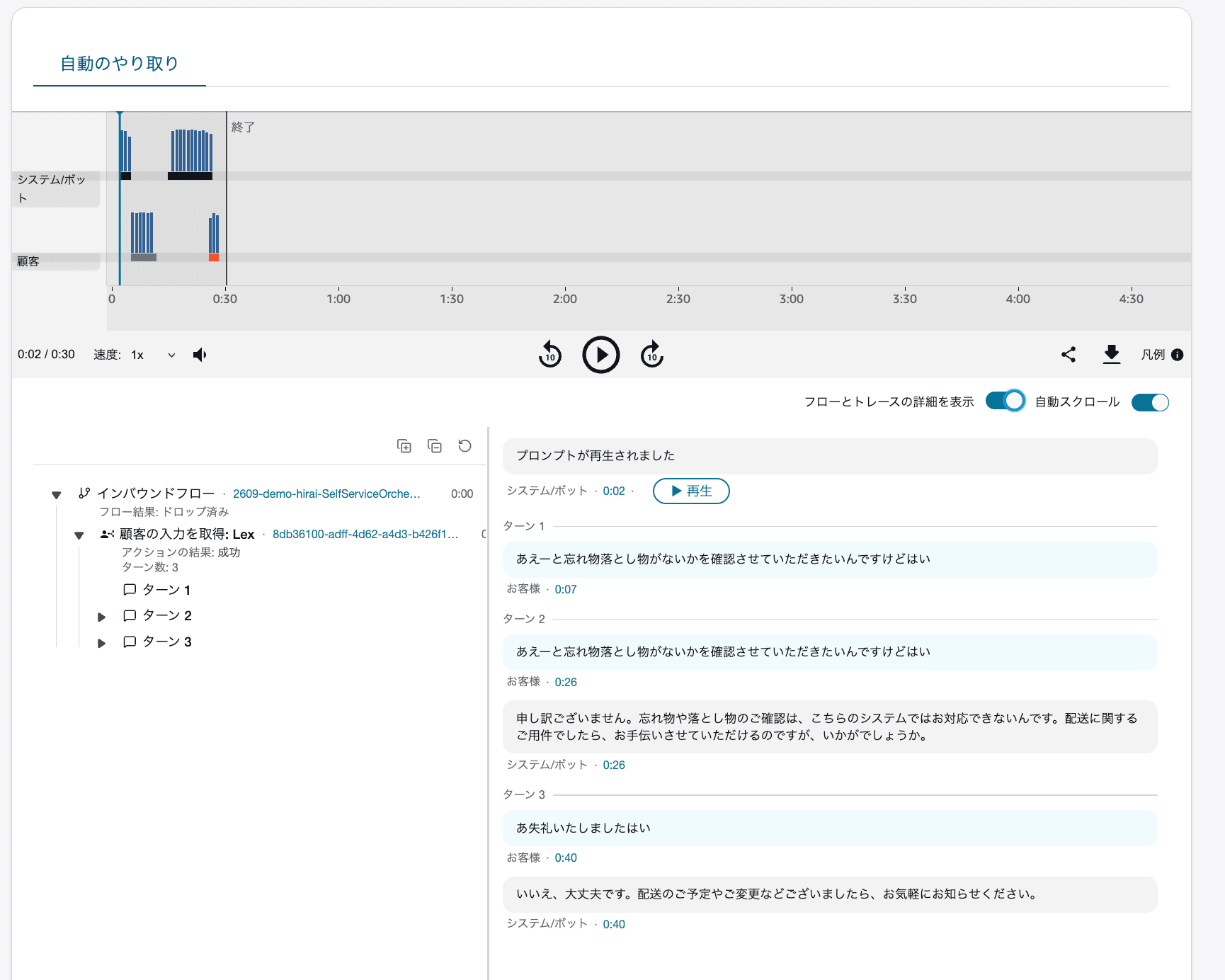Click the speech bubble icon beside ターン 1

click(130, 590)
